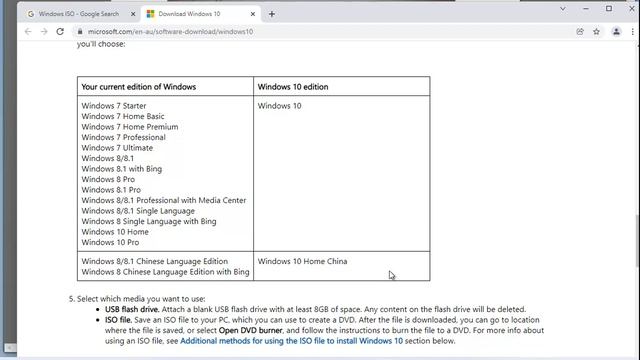Click the Google favicon on first tab
This screenshot has height=360, width=640.
tap(31, 14)
